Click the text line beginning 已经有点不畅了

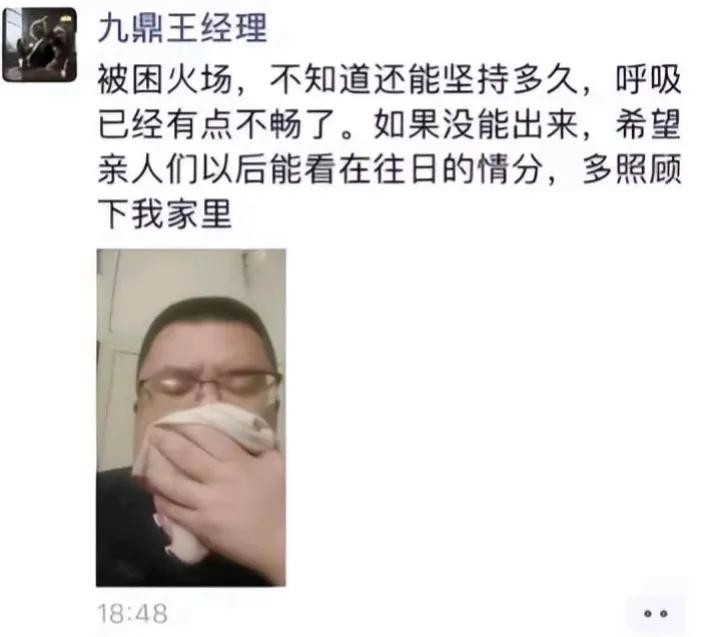(390, 124)
